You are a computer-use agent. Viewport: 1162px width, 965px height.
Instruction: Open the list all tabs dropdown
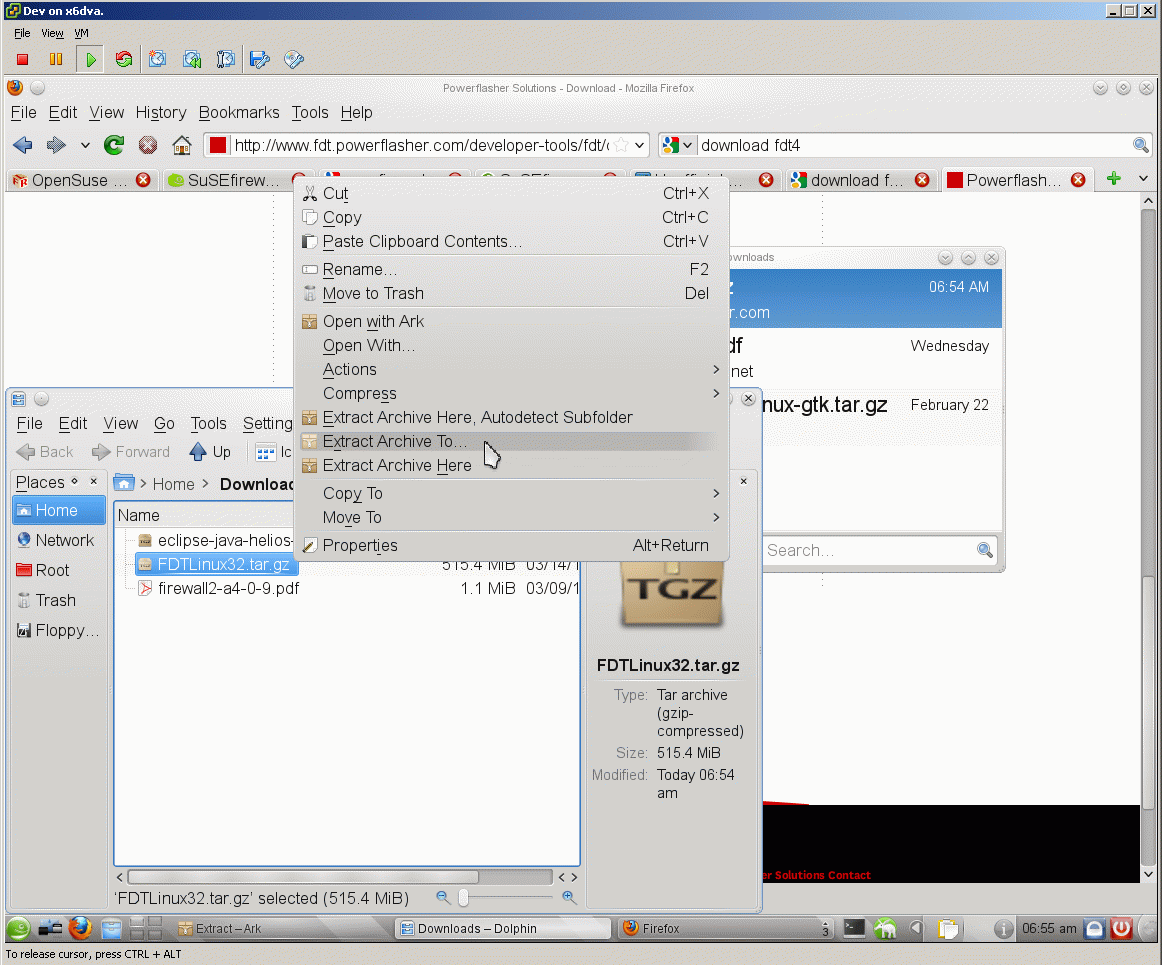click(x=1143, y=179)
